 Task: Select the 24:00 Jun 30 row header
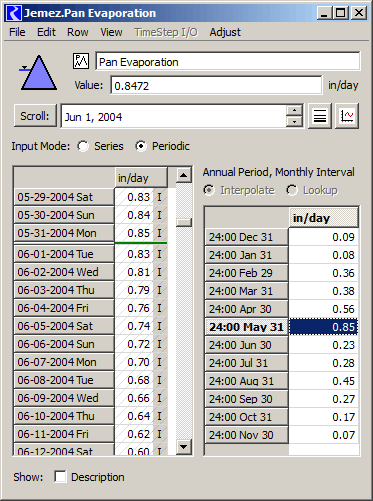[x=246, y=345]
